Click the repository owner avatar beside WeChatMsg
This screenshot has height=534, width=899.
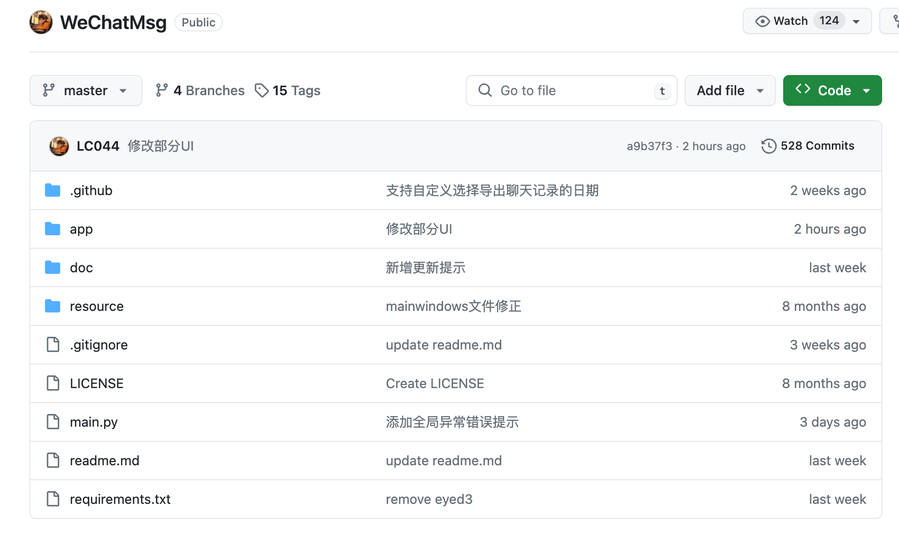41,22
